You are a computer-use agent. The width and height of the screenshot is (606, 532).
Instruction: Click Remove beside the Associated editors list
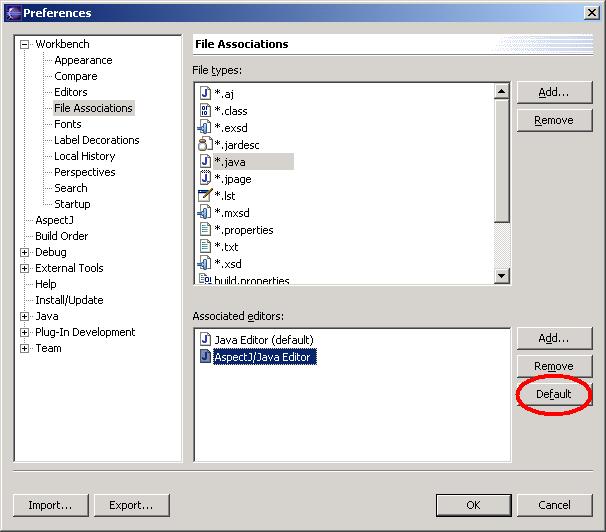[554, 366]
